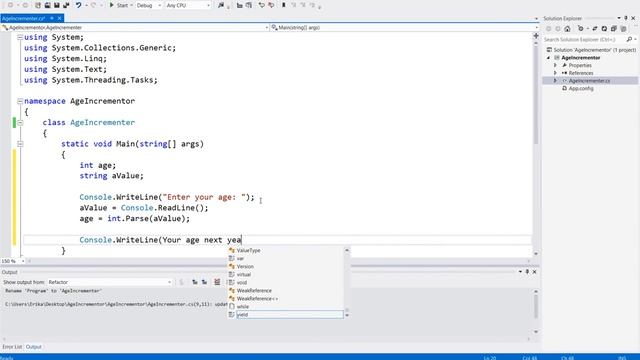Click the Show All Files icon in Solution Explorer
Screen dimensions: 640x360
[x=623, y=29]
